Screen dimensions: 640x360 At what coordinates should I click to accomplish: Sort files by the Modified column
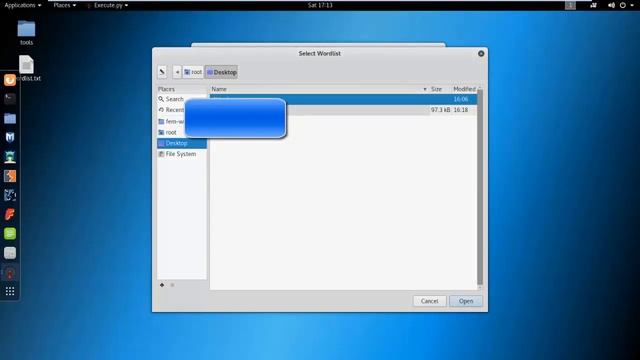pyautogui.click(x=464, y=89)
